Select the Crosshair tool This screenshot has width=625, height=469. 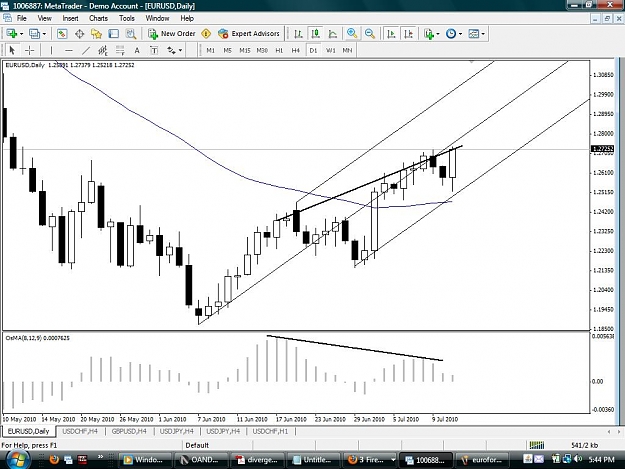point(29,50)
